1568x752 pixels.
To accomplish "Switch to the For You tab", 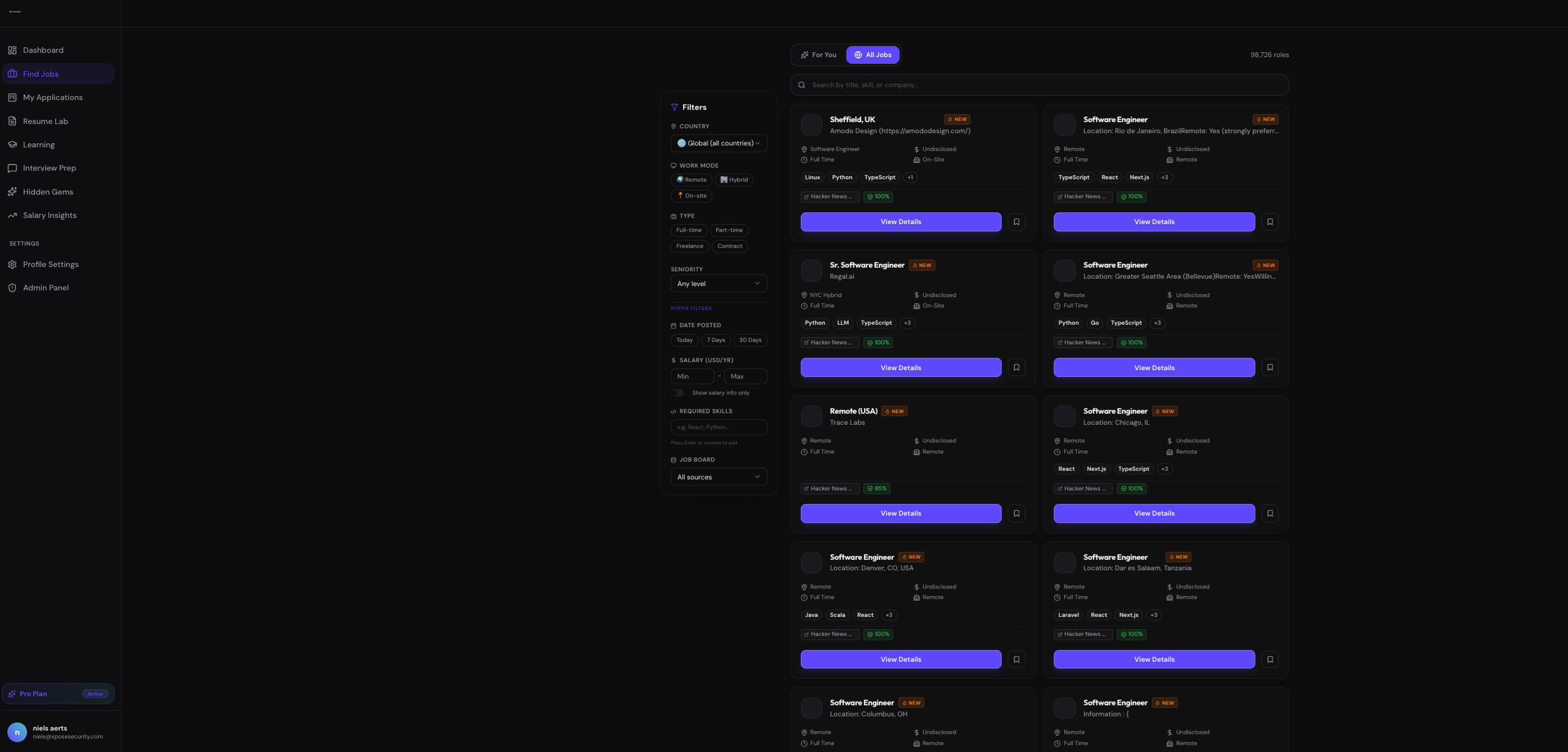I will 818,55.
